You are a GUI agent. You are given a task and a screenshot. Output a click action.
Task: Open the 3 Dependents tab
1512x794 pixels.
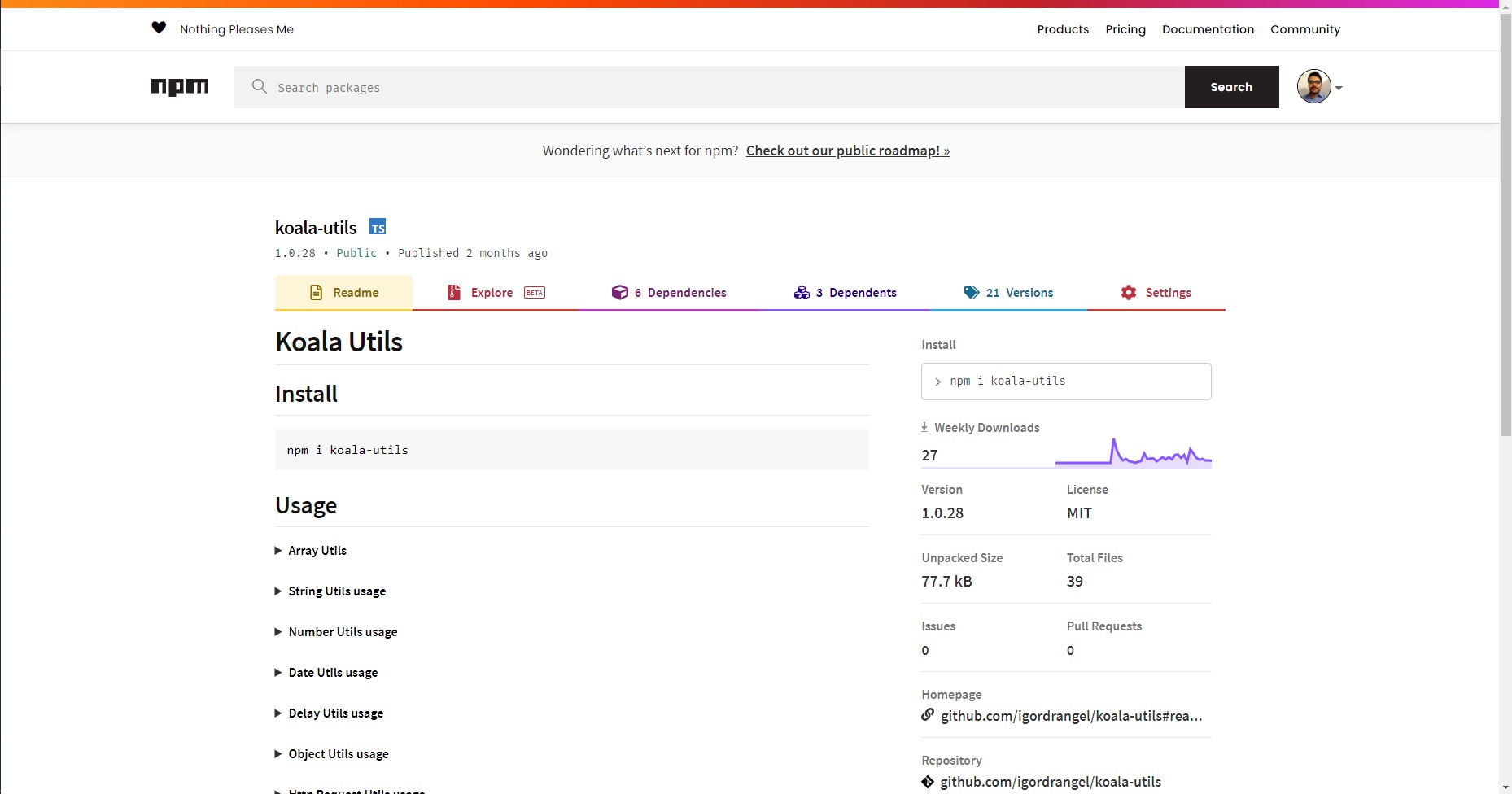pos(845,293)
